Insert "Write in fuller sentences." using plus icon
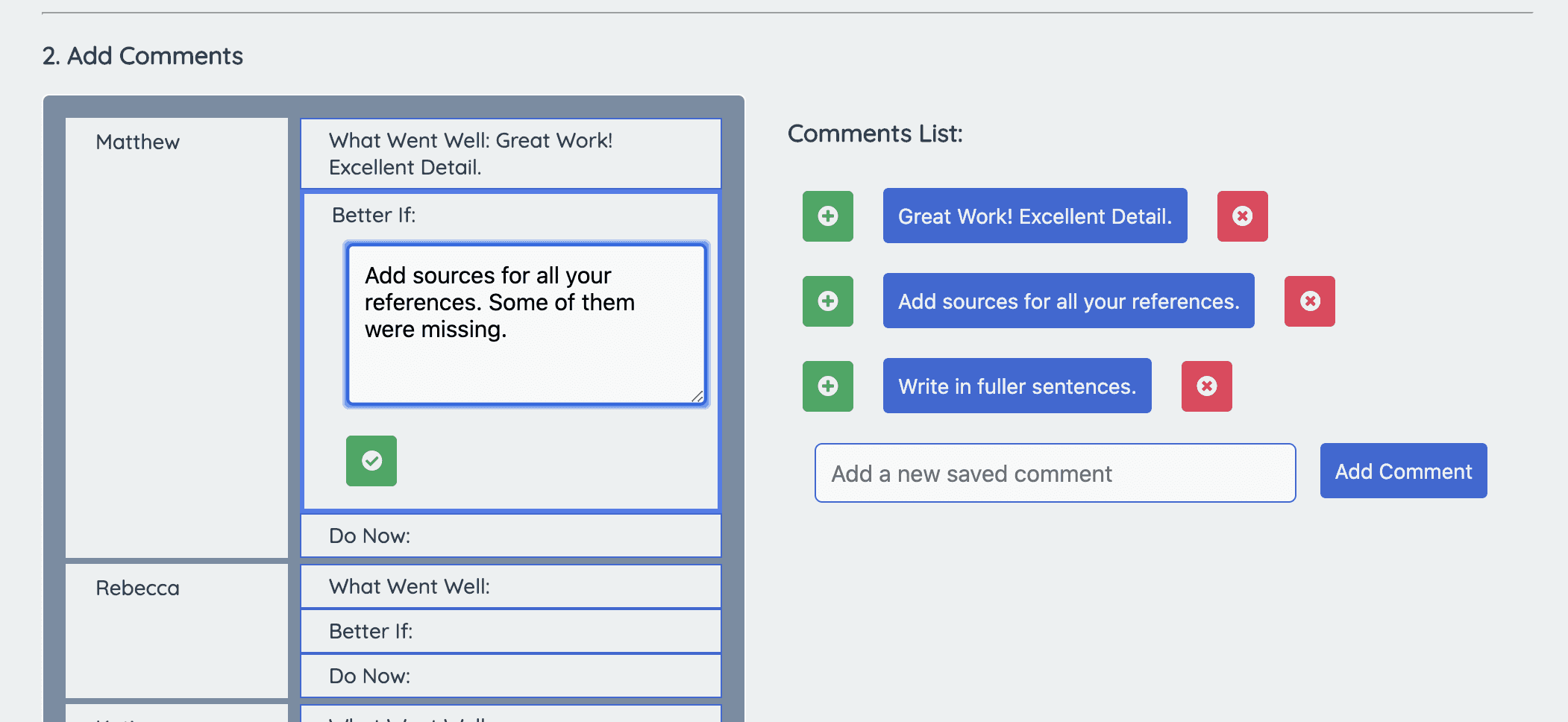The width and height of the screenshot is (1568, 722). coord(827,386)
